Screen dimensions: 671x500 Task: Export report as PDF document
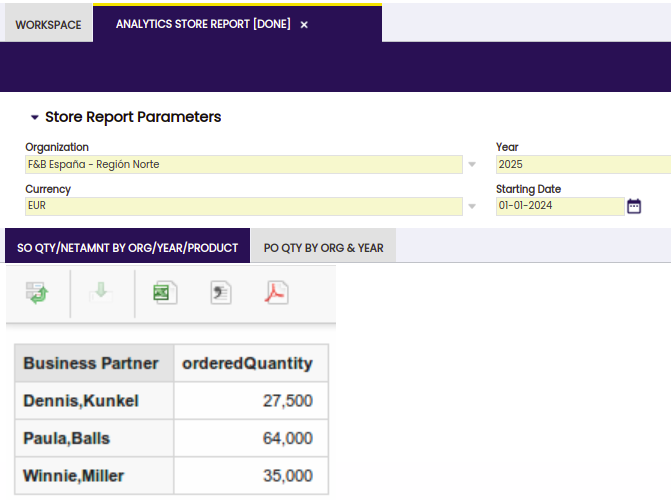(276, 293)
